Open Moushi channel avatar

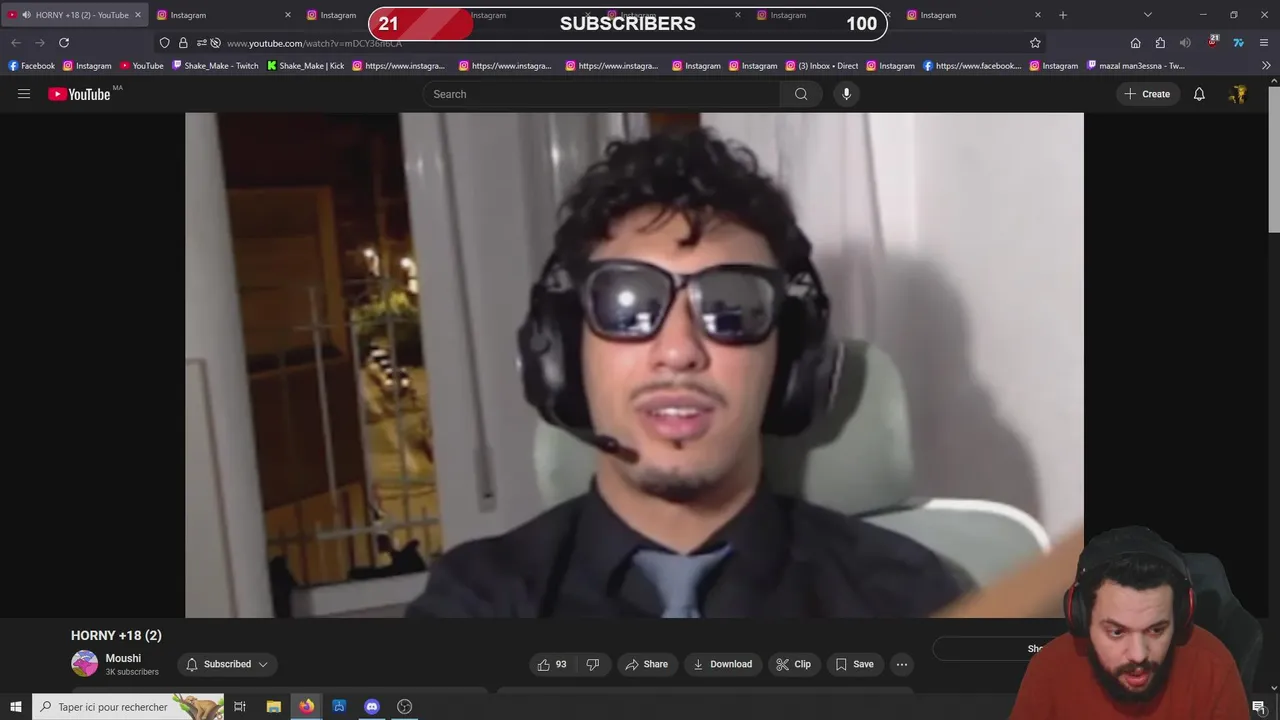point(85,663)
